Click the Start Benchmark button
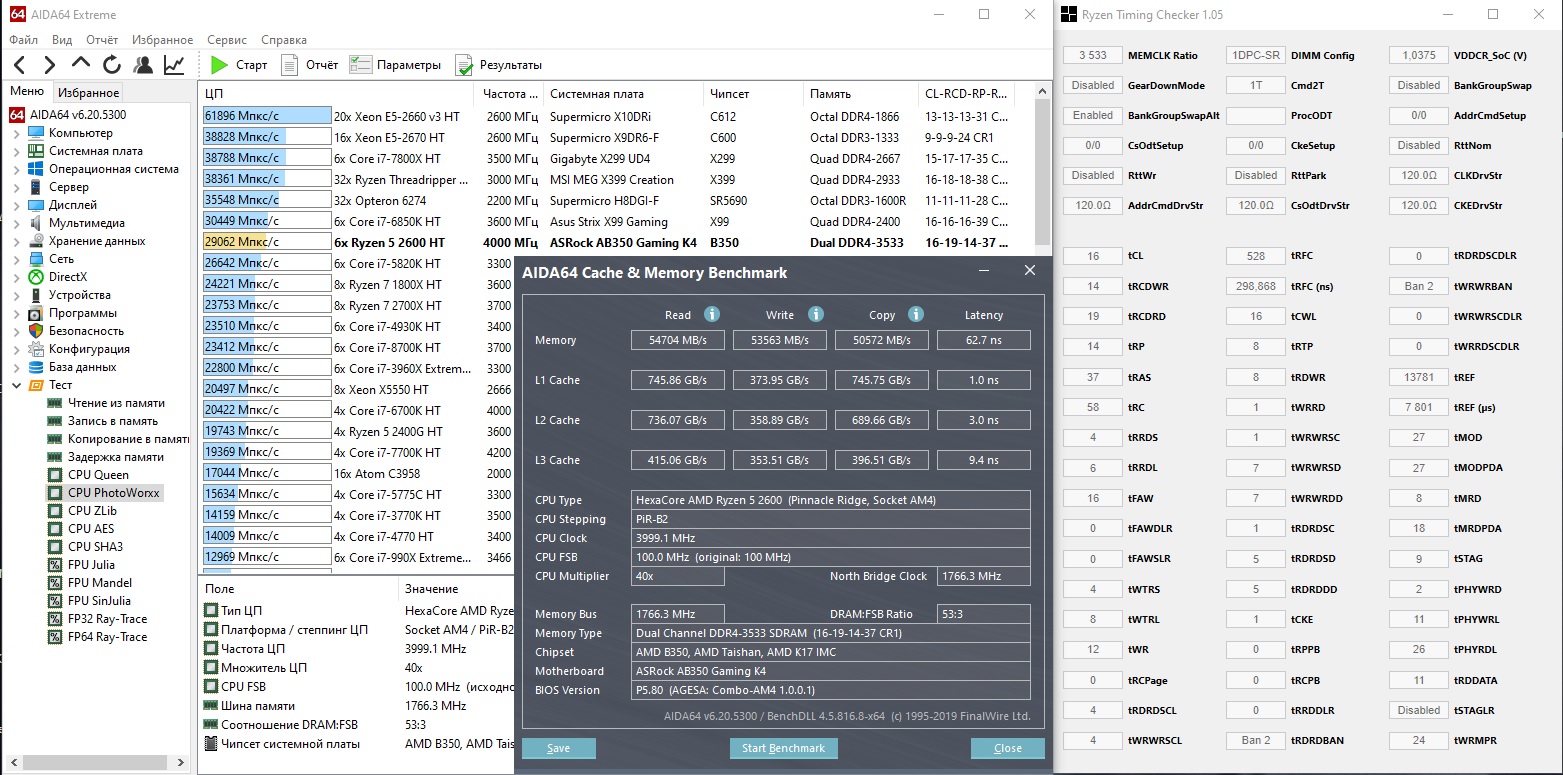 pyautogui.click(x=783, y=748)
